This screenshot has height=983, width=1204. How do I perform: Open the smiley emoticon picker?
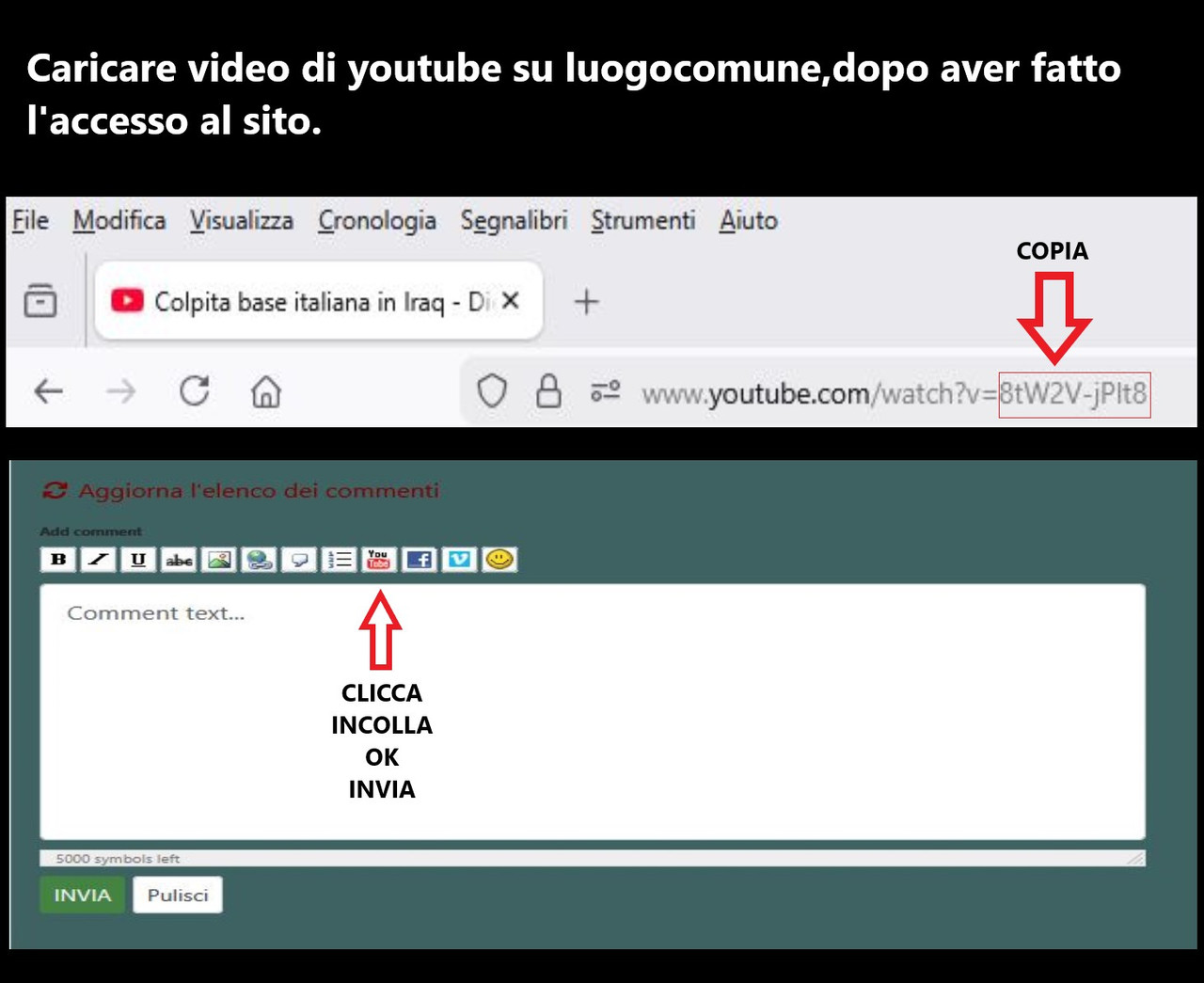pos(499,560)
